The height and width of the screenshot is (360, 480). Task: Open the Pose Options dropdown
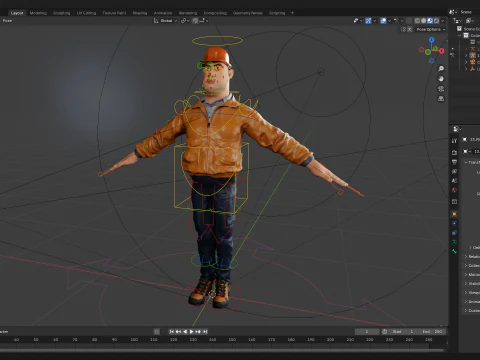pyautogui.click(x=431, y=29)
